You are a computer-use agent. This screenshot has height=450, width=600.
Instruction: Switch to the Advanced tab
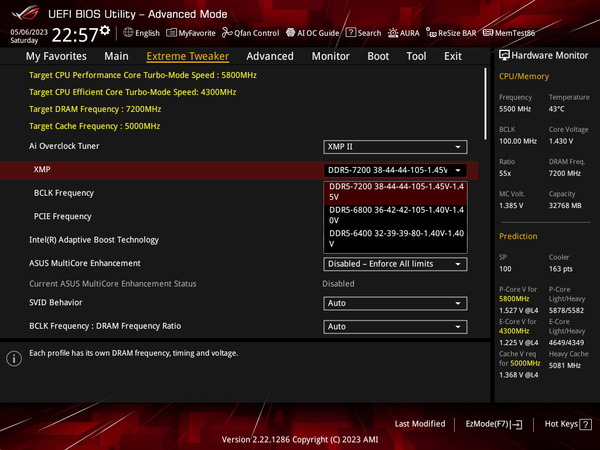pyautogui.click(x=269, y=56)
